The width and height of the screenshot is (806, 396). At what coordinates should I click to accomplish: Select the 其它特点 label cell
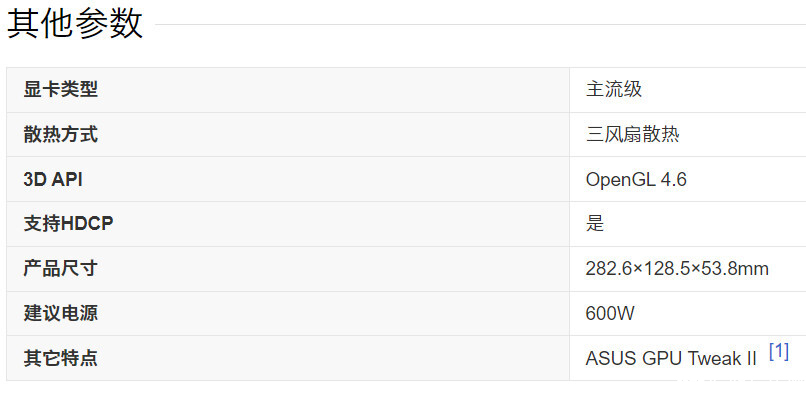288,358
